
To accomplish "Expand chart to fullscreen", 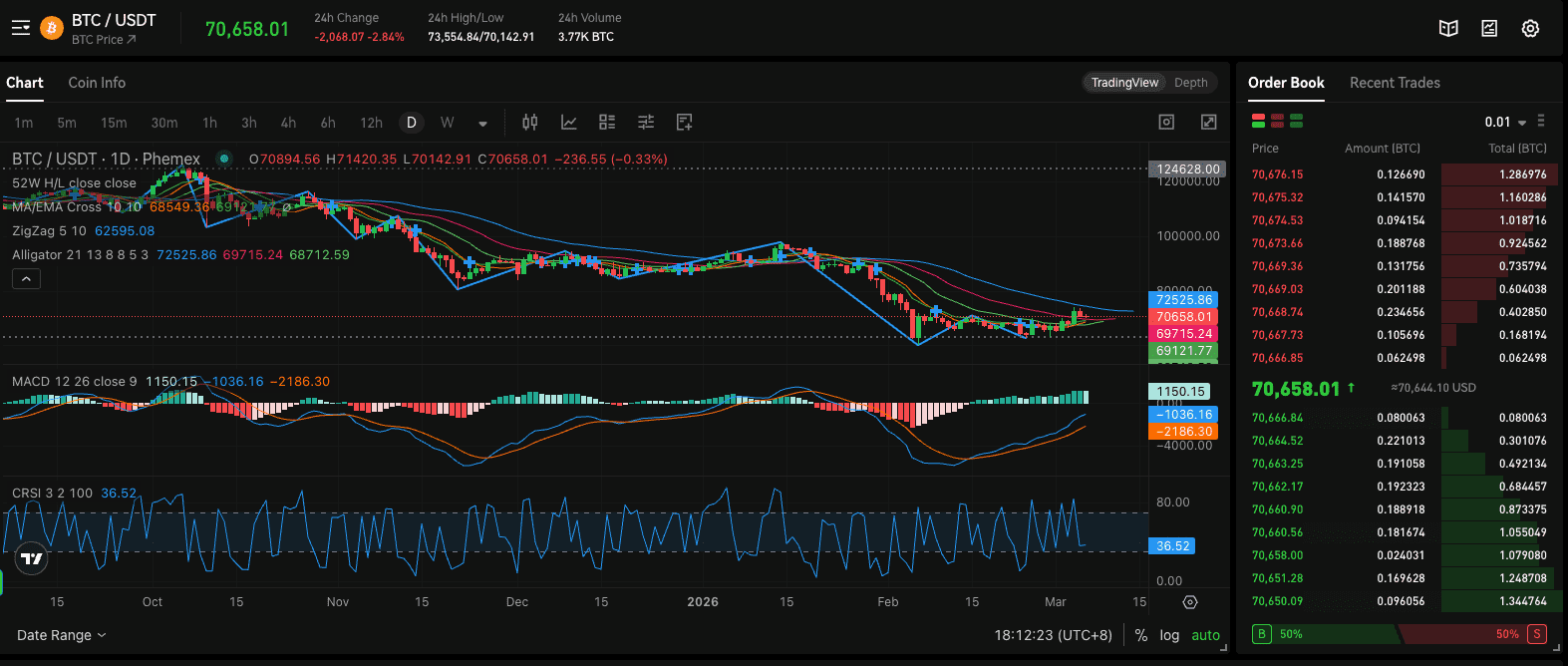I will tap(1208, 122).
